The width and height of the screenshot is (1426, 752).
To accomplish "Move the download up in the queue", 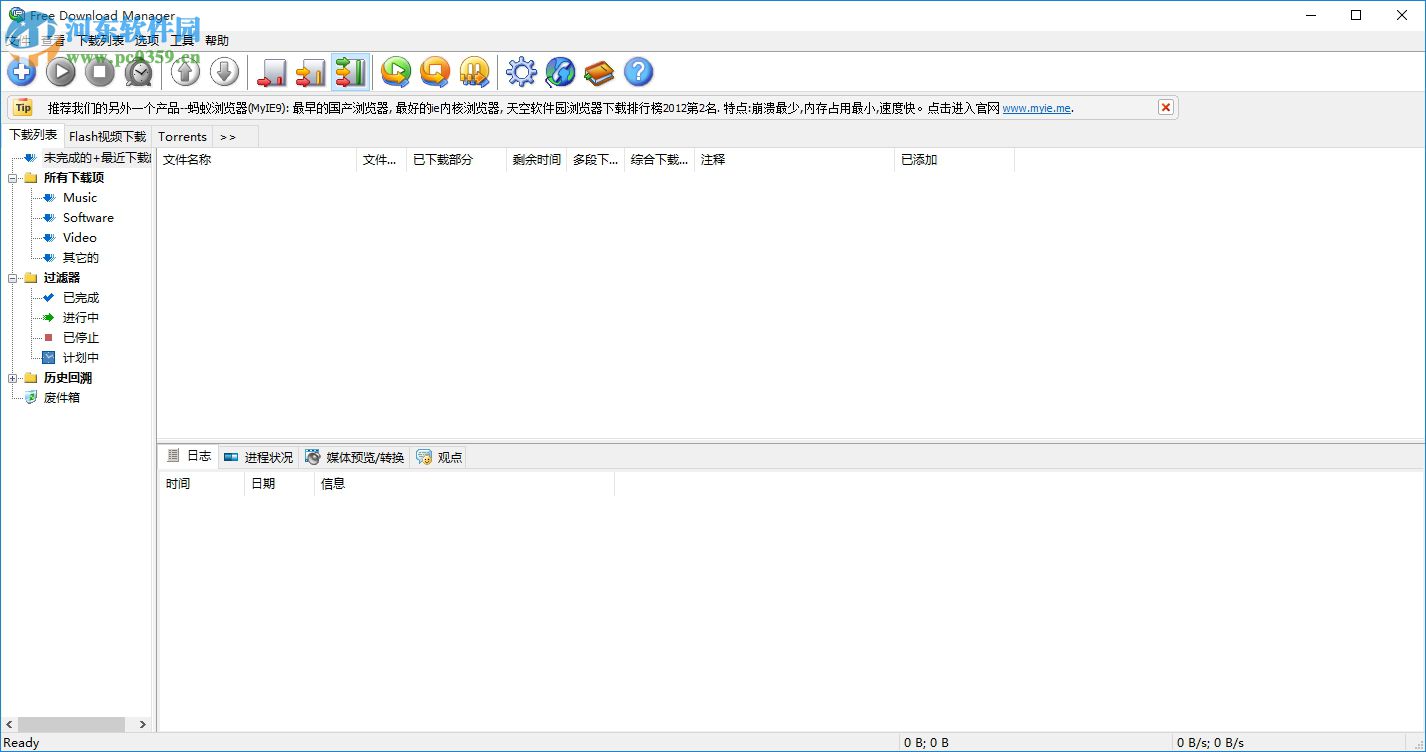I will click(x=185, y=71).
